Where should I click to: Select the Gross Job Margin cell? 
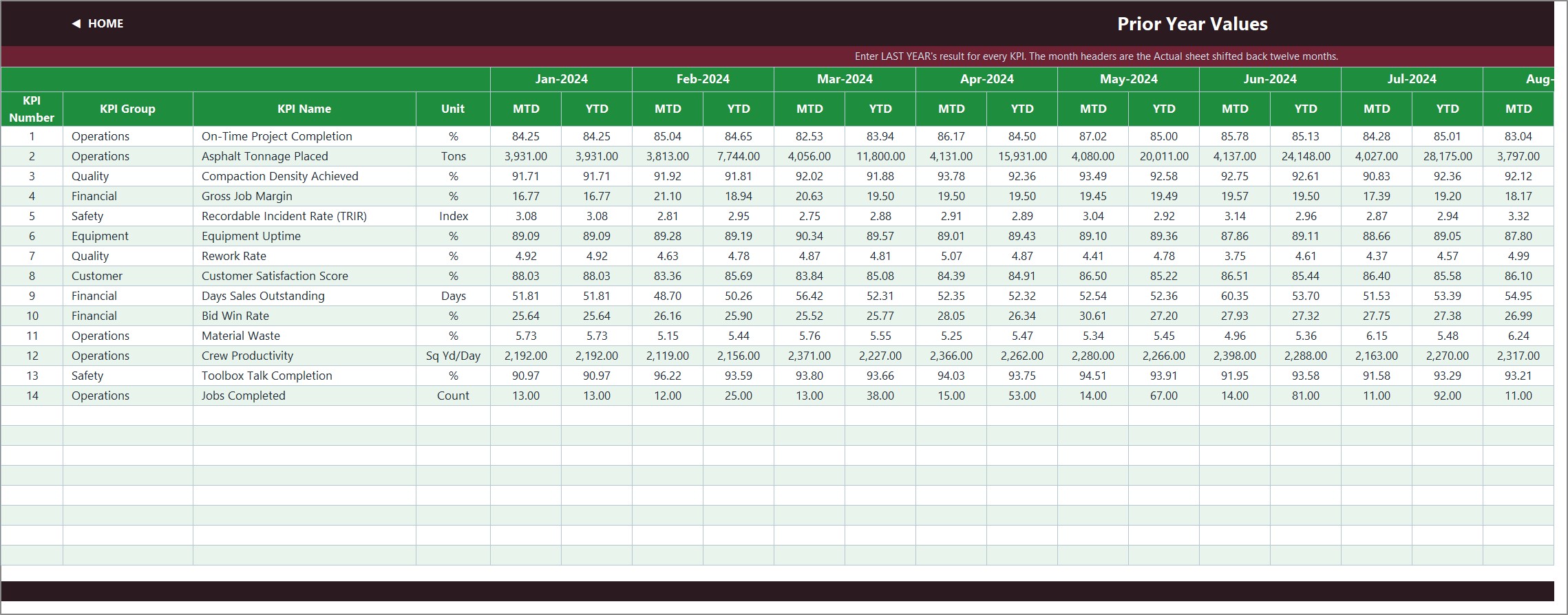pyautogui.click(x=304, y=196)
